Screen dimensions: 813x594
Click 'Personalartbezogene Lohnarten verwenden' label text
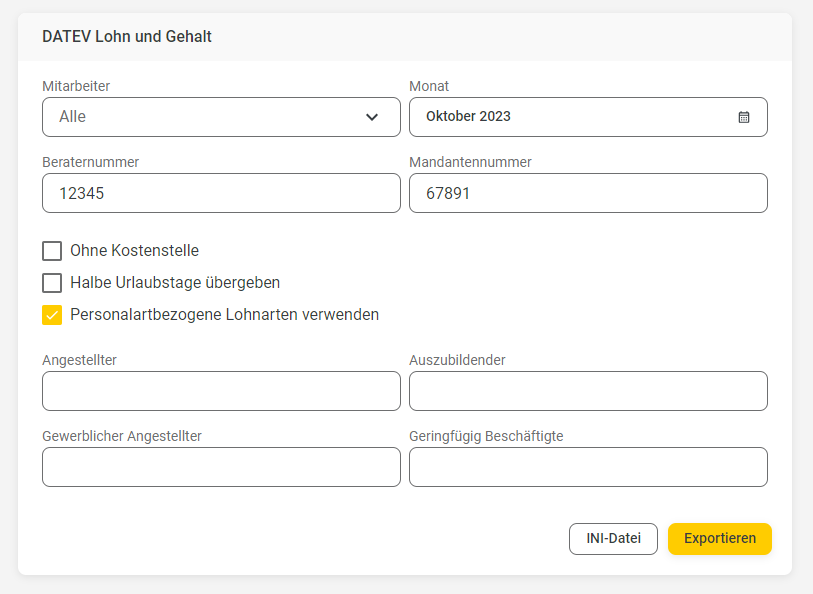(225, 315)
